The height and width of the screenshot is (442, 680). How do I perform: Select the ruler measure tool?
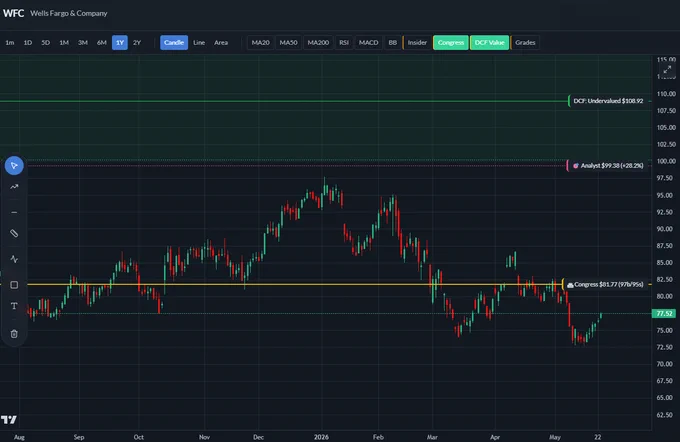point(14,233)
